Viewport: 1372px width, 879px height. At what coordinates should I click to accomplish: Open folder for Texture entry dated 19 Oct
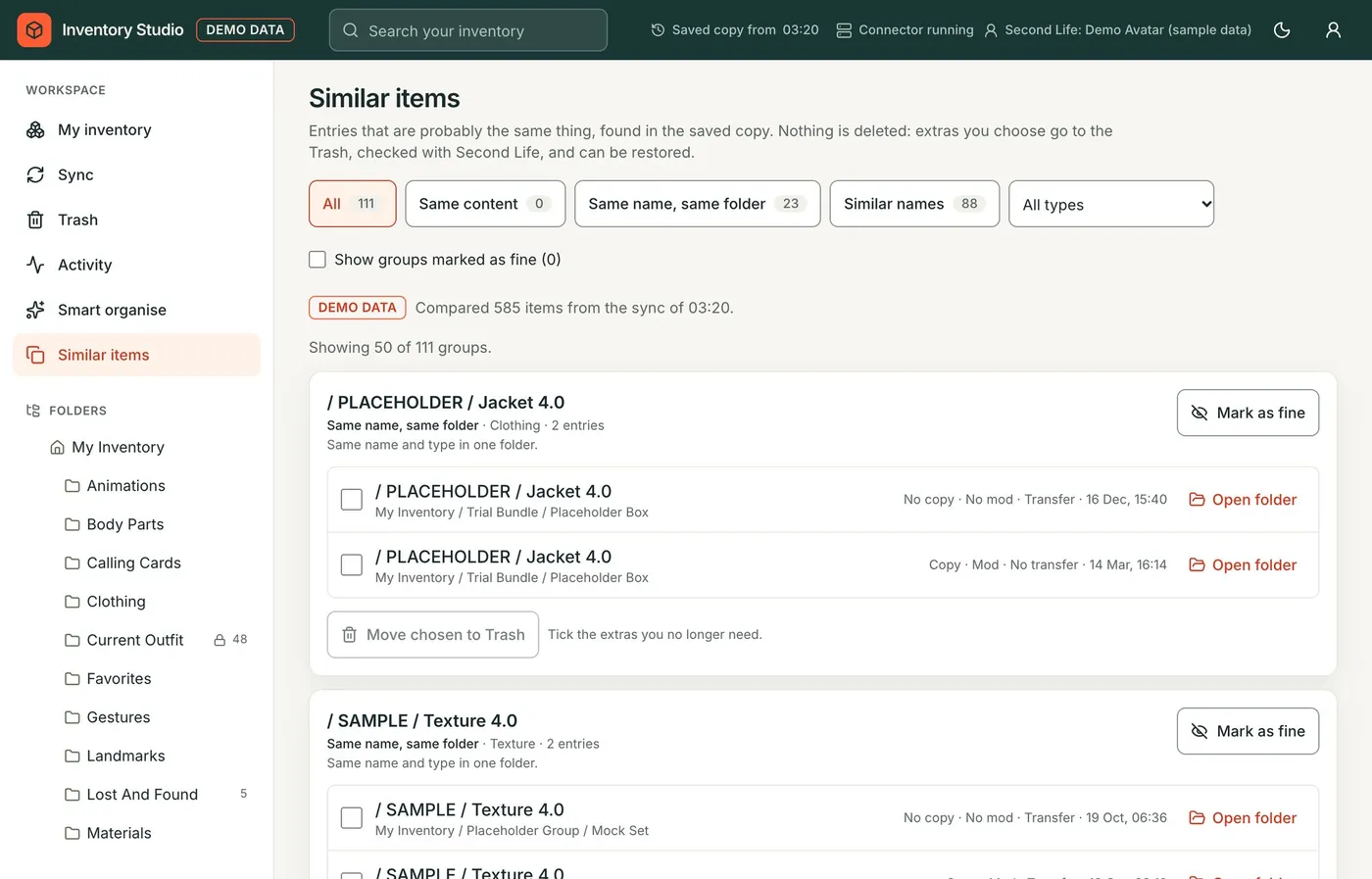[1243, 818]
